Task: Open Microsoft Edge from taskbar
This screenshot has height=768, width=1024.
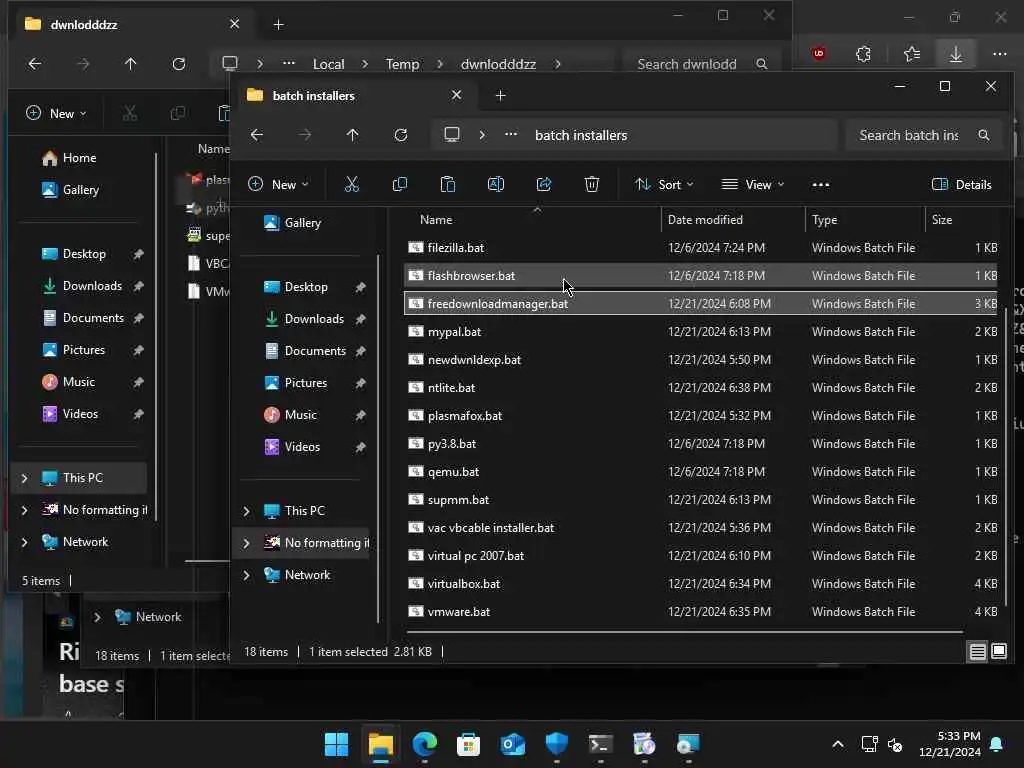Action: (x=424, y=744)
